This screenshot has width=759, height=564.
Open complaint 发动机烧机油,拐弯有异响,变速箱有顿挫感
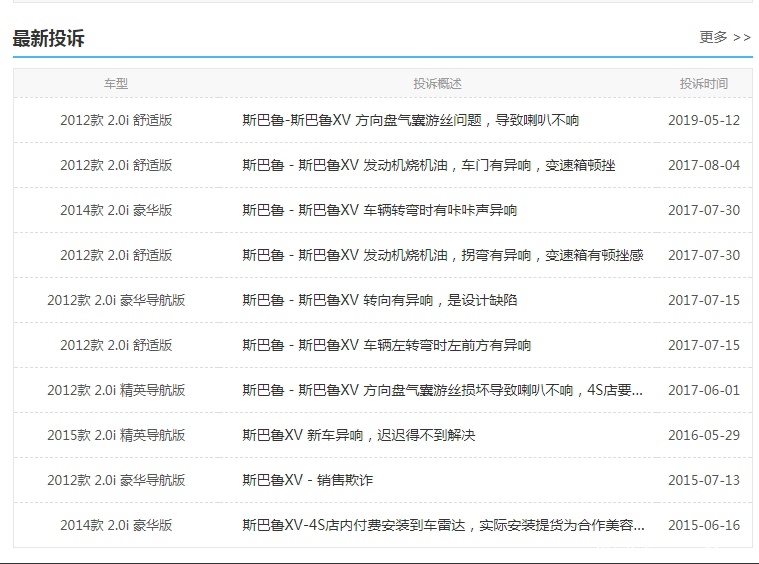pyautogui.click(x=443, y=255)
